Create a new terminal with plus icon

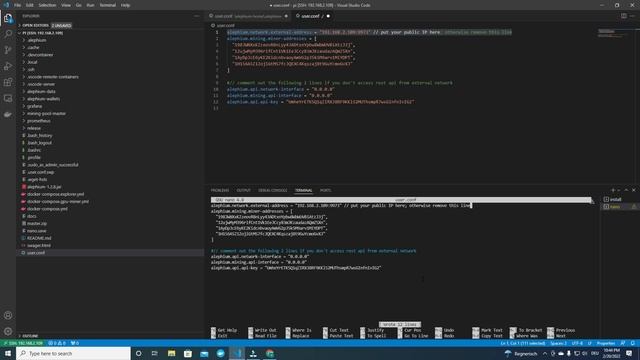pyautogui.click(x=613, y=190)
